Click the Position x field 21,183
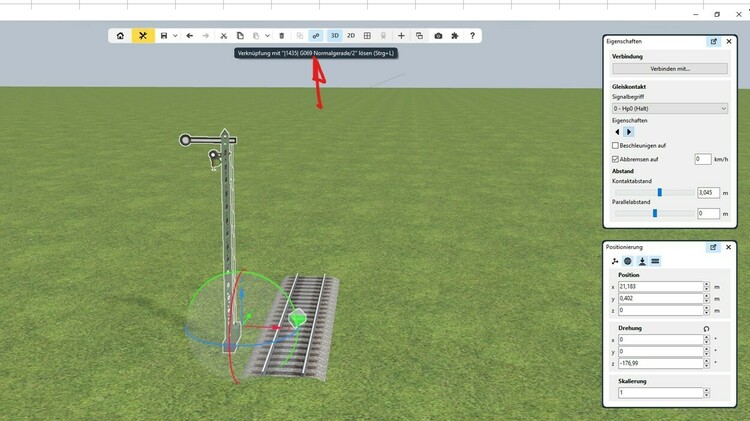Viewport: 750px width, 421px height. click(x=660, y=287)
